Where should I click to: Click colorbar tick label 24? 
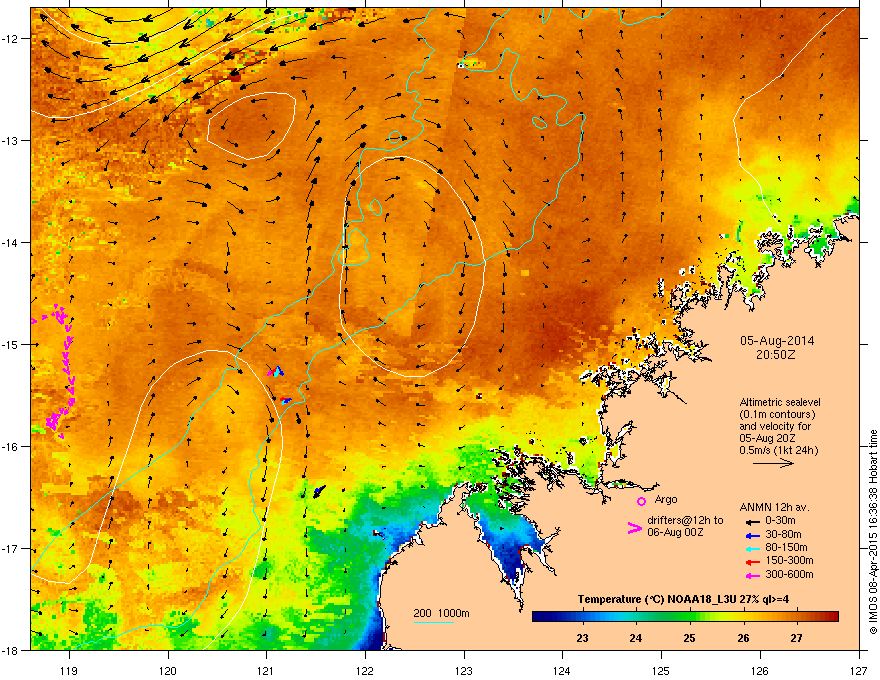(x=635, y=638)
